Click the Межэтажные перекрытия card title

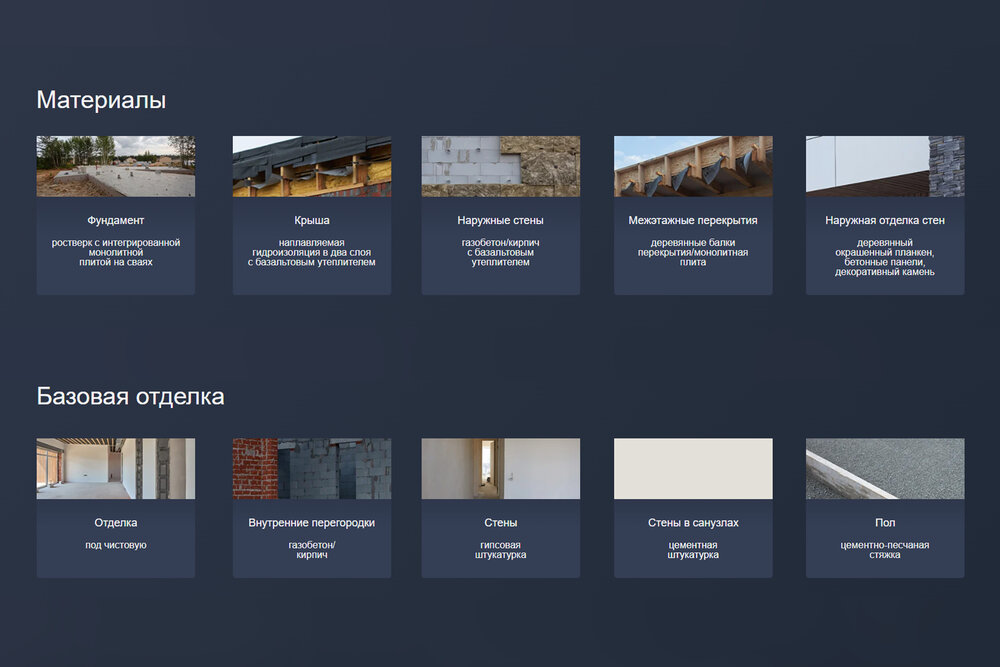pyautogui.click(x=693, y=220)
